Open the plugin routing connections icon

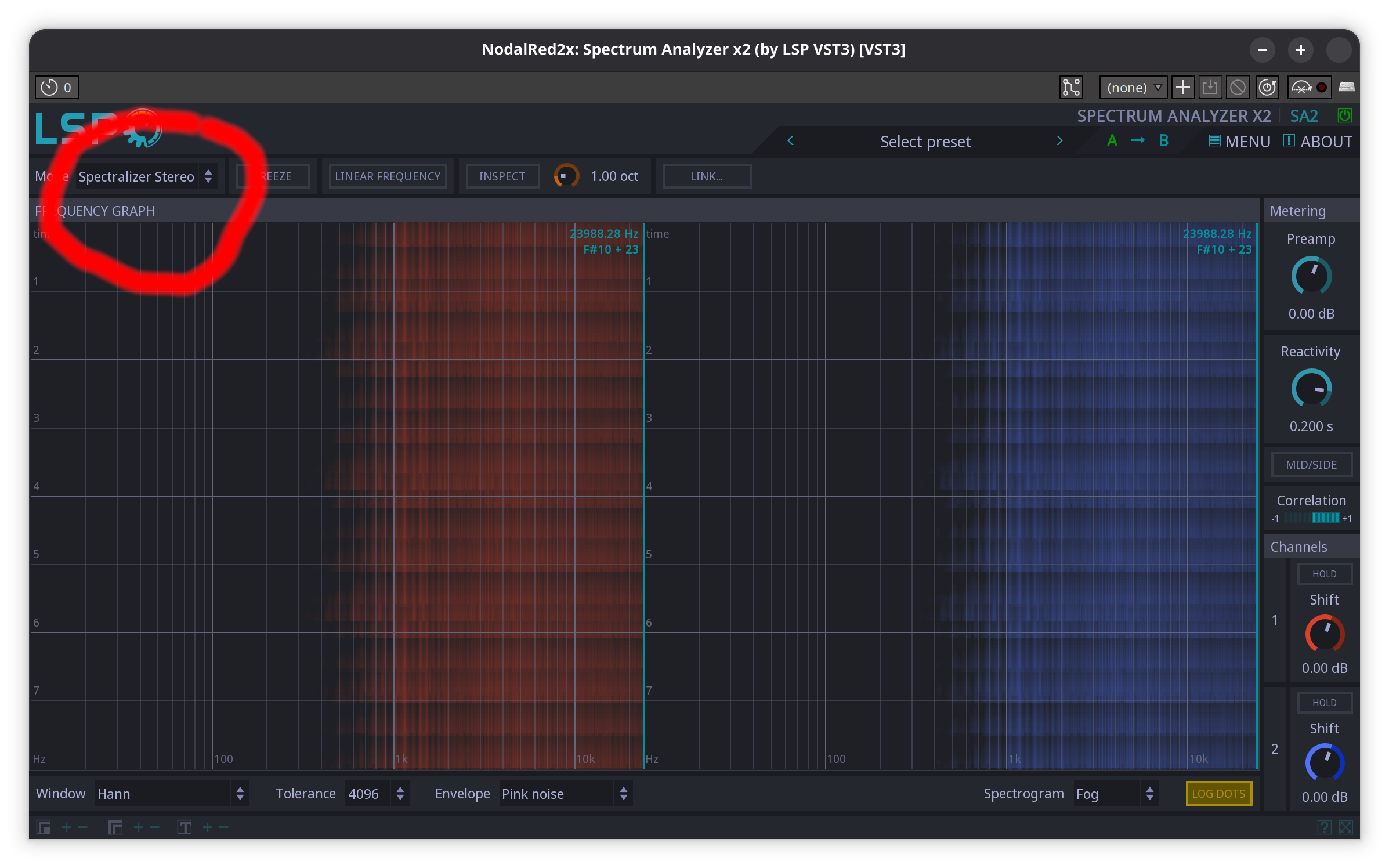(1071, 88)
